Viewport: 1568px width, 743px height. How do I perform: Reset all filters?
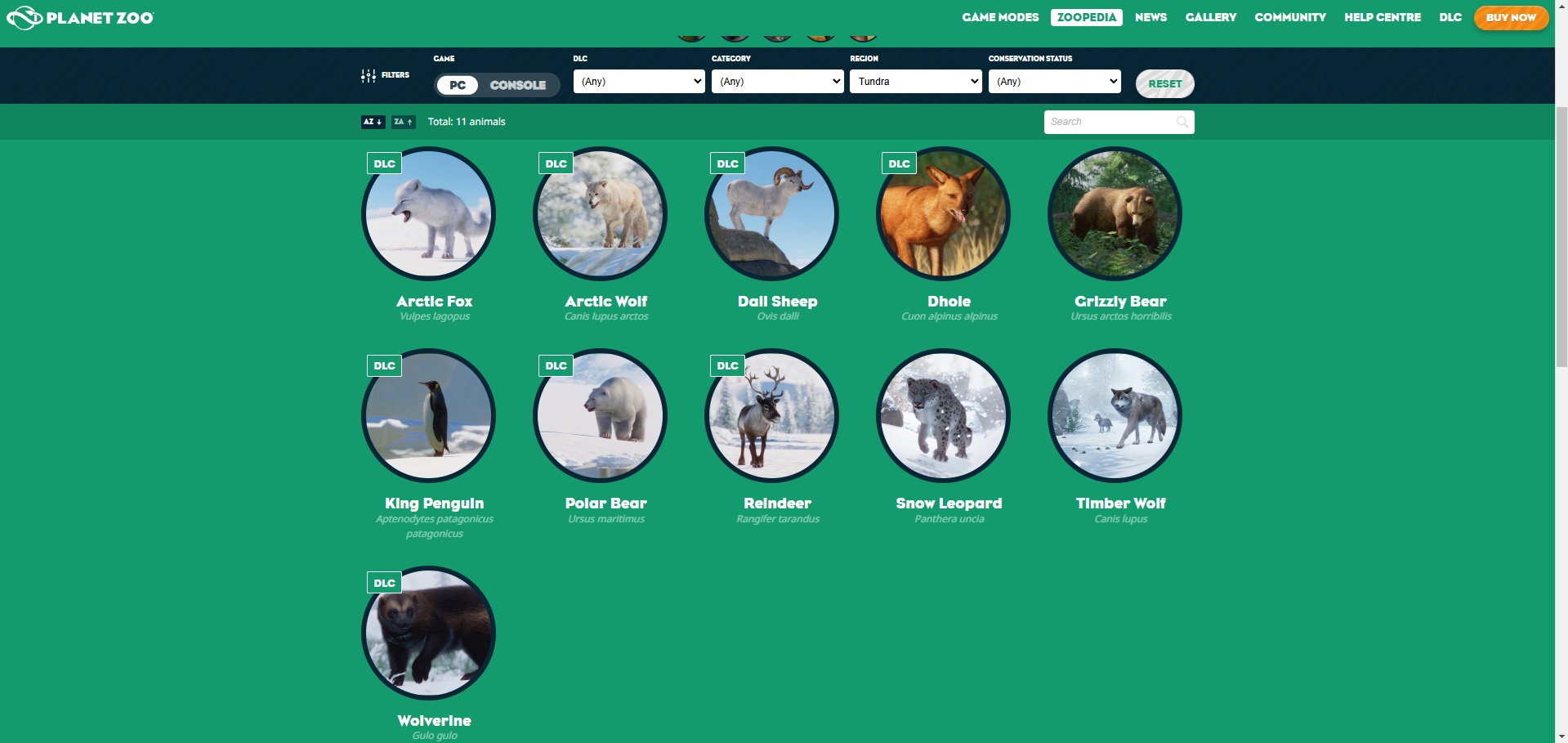coord(1165,83)
